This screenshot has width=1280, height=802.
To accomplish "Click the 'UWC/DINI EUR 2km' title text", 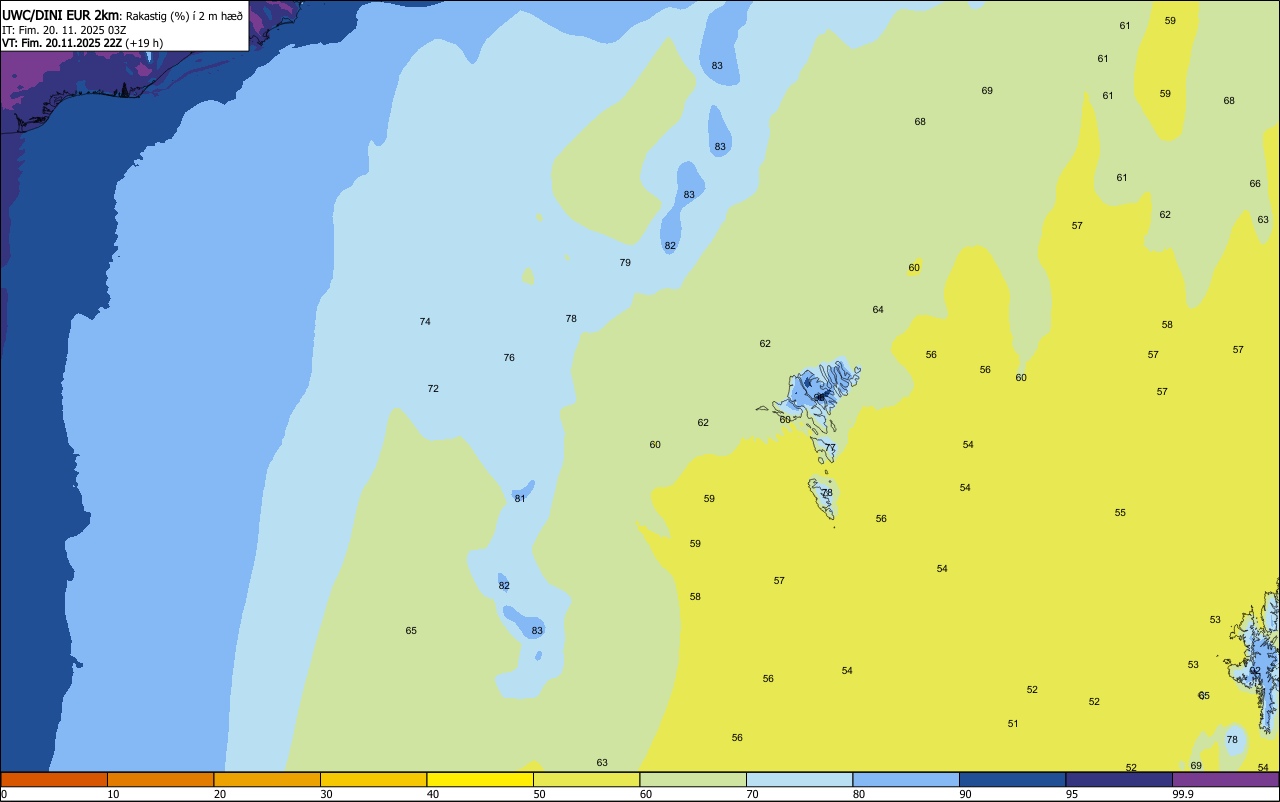I will click(x=61, y=15).
